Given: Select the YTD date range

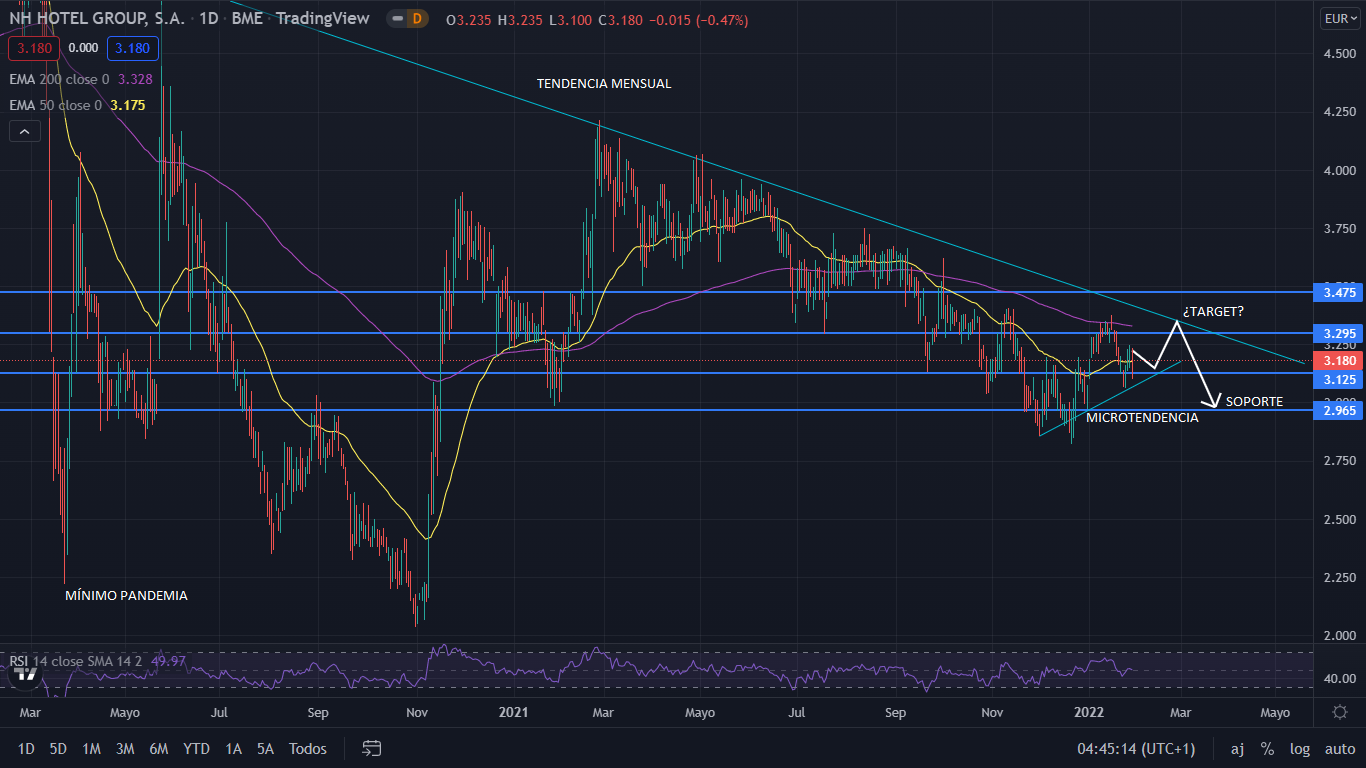Looking at the screenshot, I should [x=196, y=748].
